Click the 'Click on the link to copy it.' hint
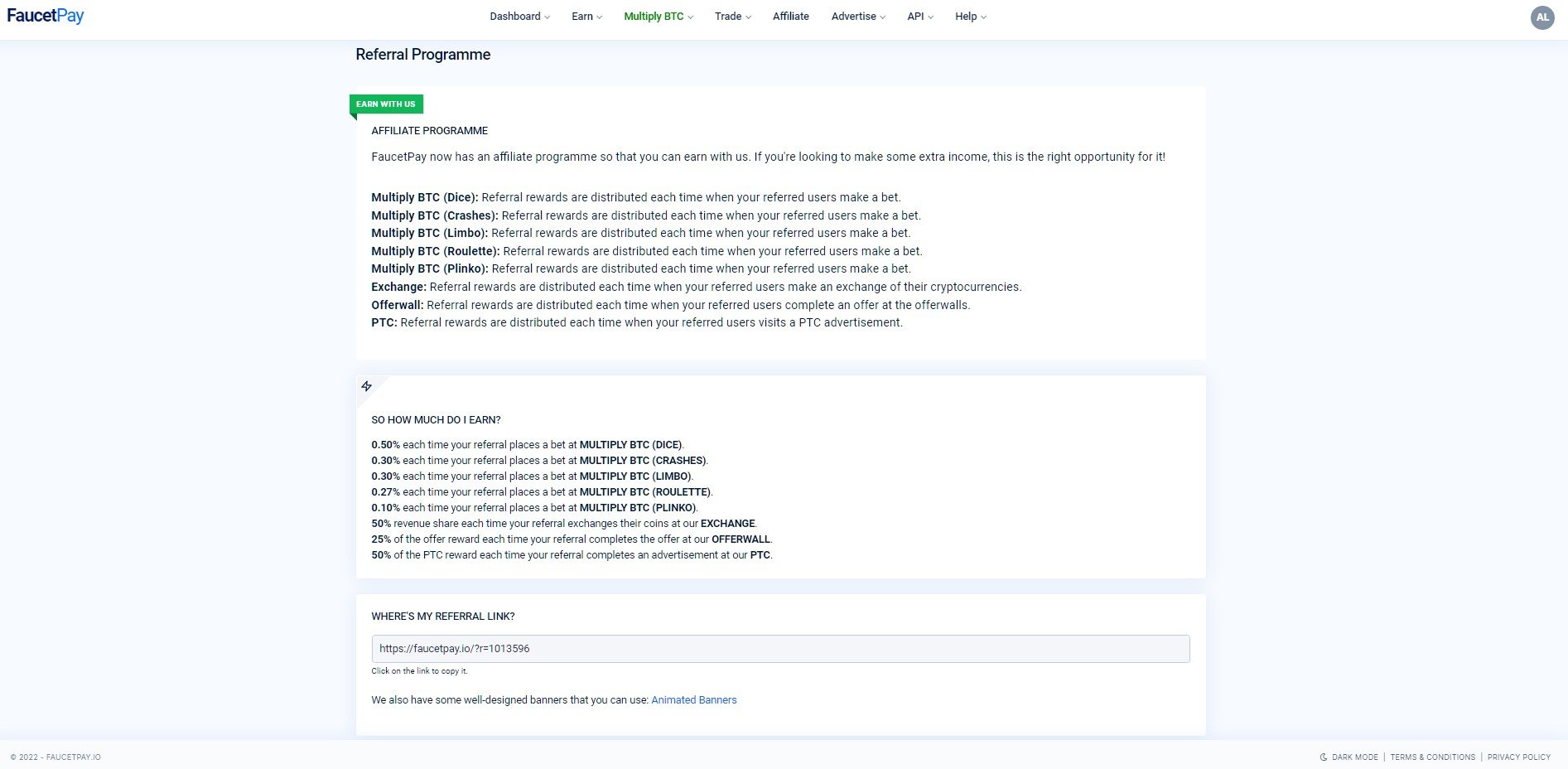Image resolution: width=1568 pixels, height=769 pixels. (419, 671)
